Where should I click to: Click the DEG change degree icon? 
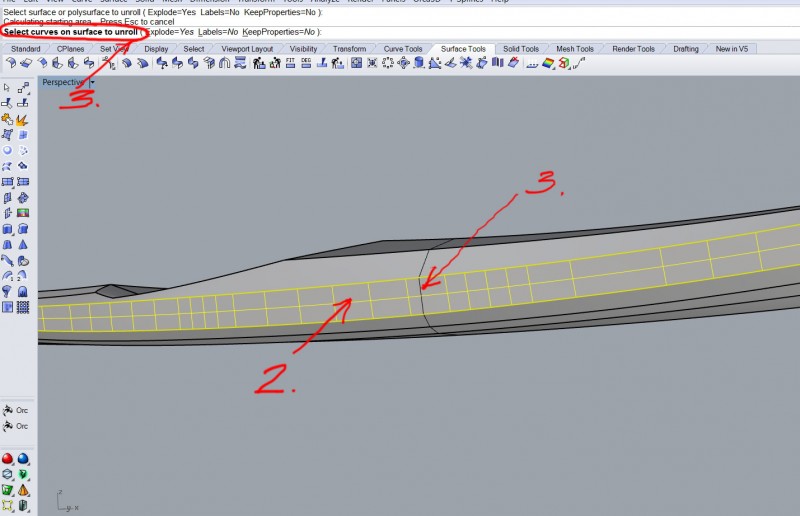point(306,63)
